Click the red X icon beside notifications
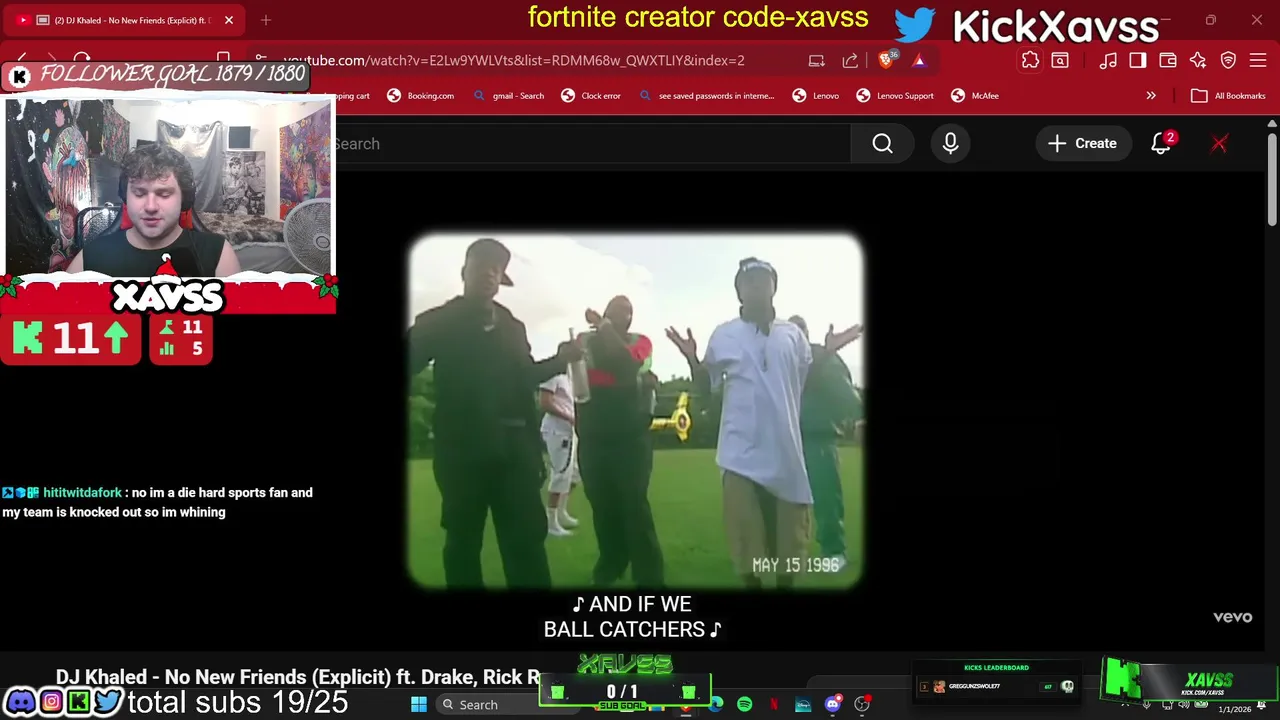 (x=1219, y=143)
